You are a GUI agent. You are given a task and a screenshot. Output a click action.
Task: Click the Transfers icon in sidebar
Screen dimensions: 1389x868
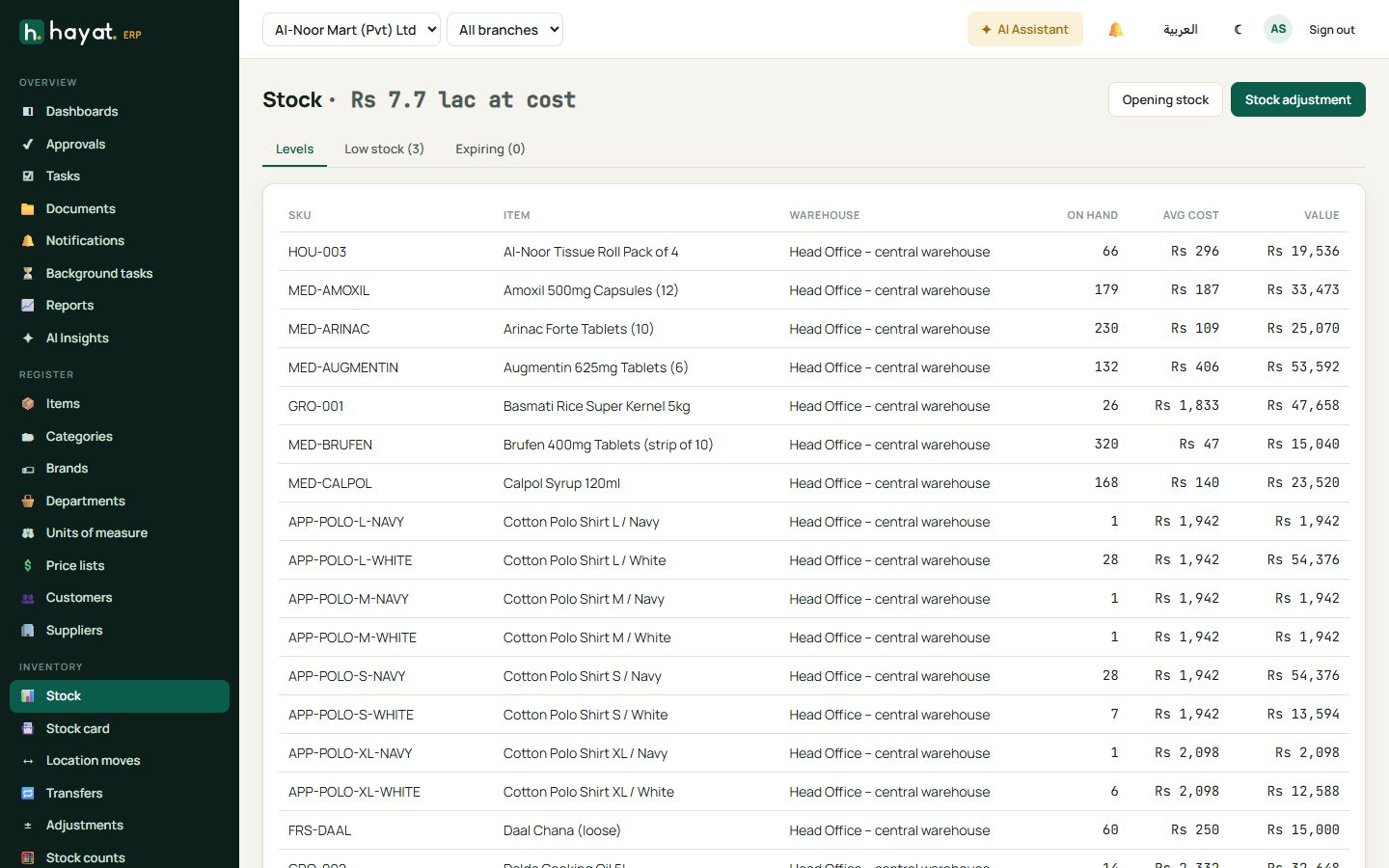(28, 794)
